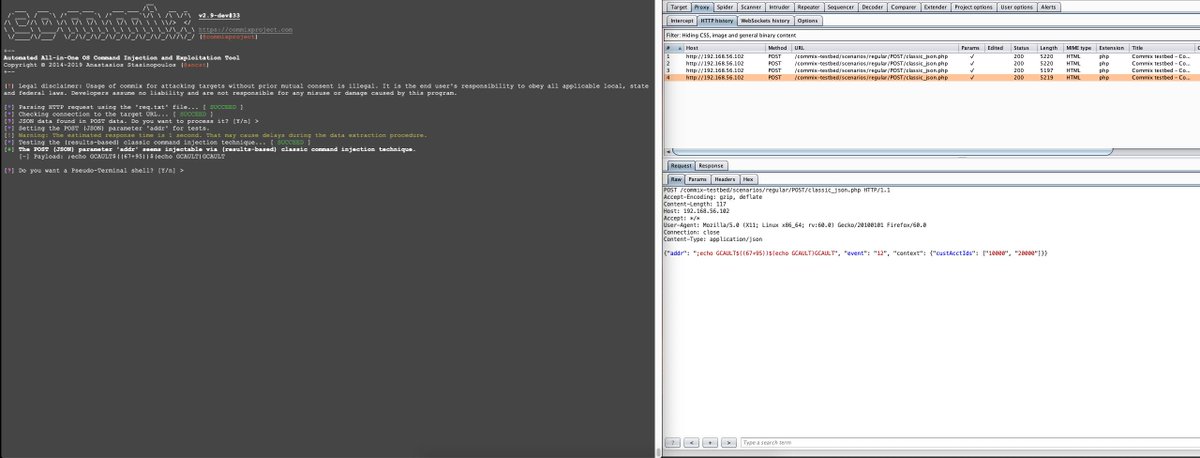Click the Payload line in terminal
The width and height of the screenshot is (1200, 458).
[x=120, y=157]
